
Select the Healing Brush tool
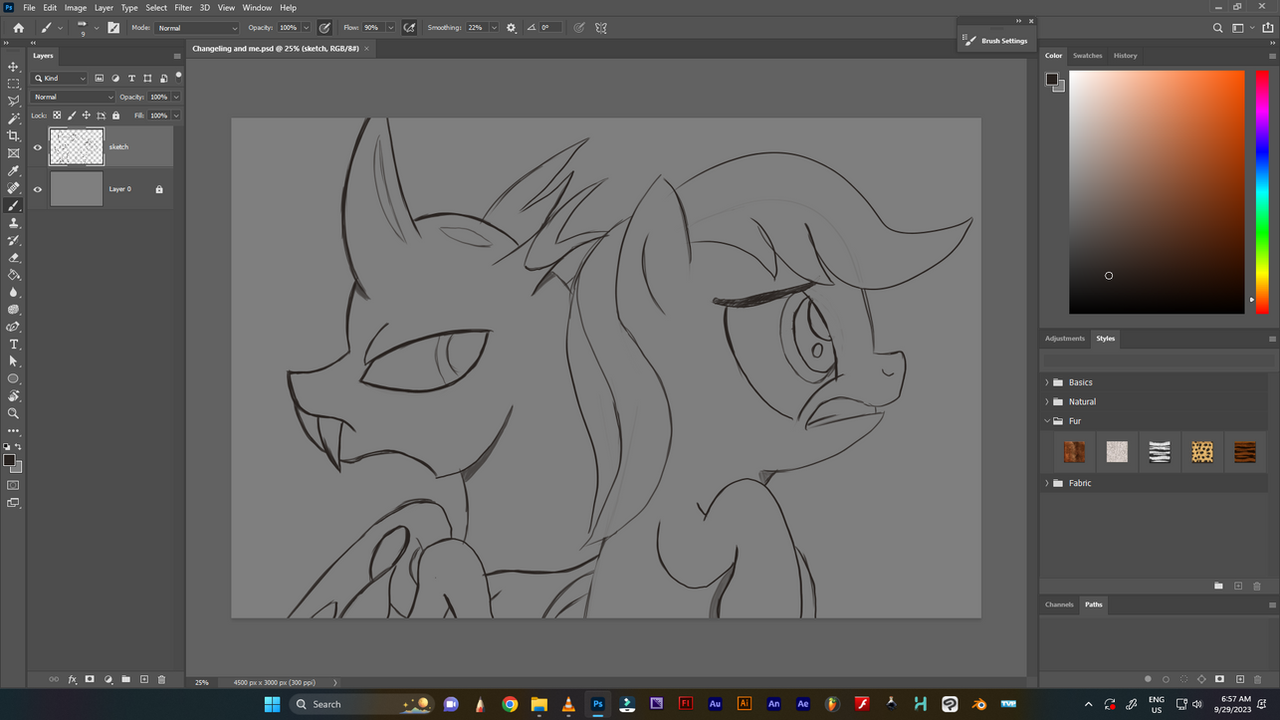(13, 188)
